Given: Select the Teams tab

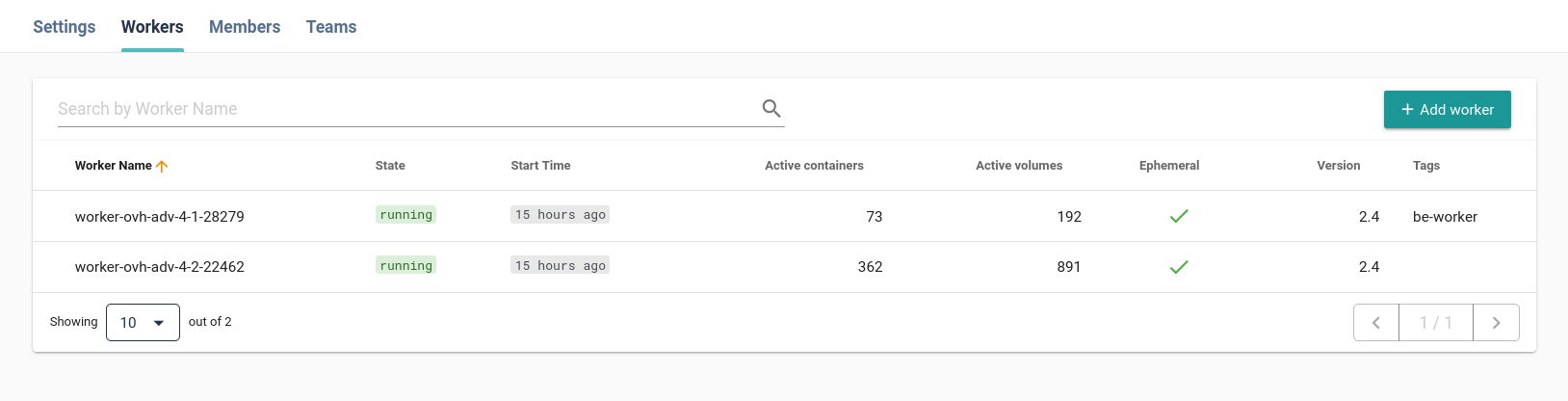Looking at the screenshot, I should point(331,27).
